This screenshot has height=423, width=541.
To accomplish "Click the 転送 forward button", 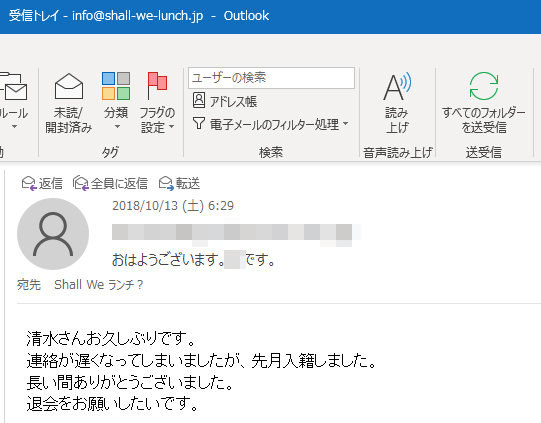I will point(179,183).
